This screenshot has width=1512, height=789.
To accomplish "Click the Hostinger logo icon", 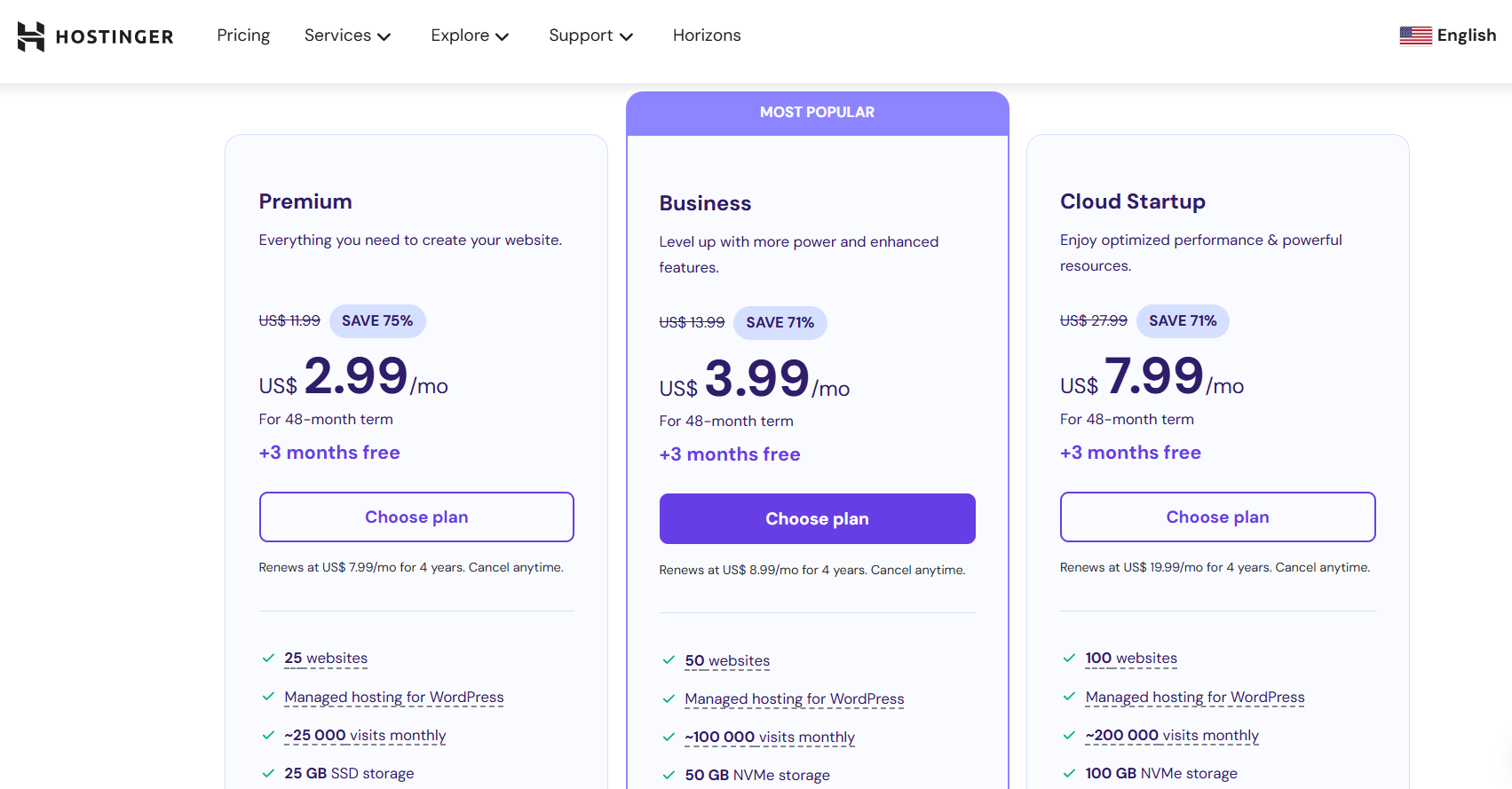I will [x=31, y=36].
